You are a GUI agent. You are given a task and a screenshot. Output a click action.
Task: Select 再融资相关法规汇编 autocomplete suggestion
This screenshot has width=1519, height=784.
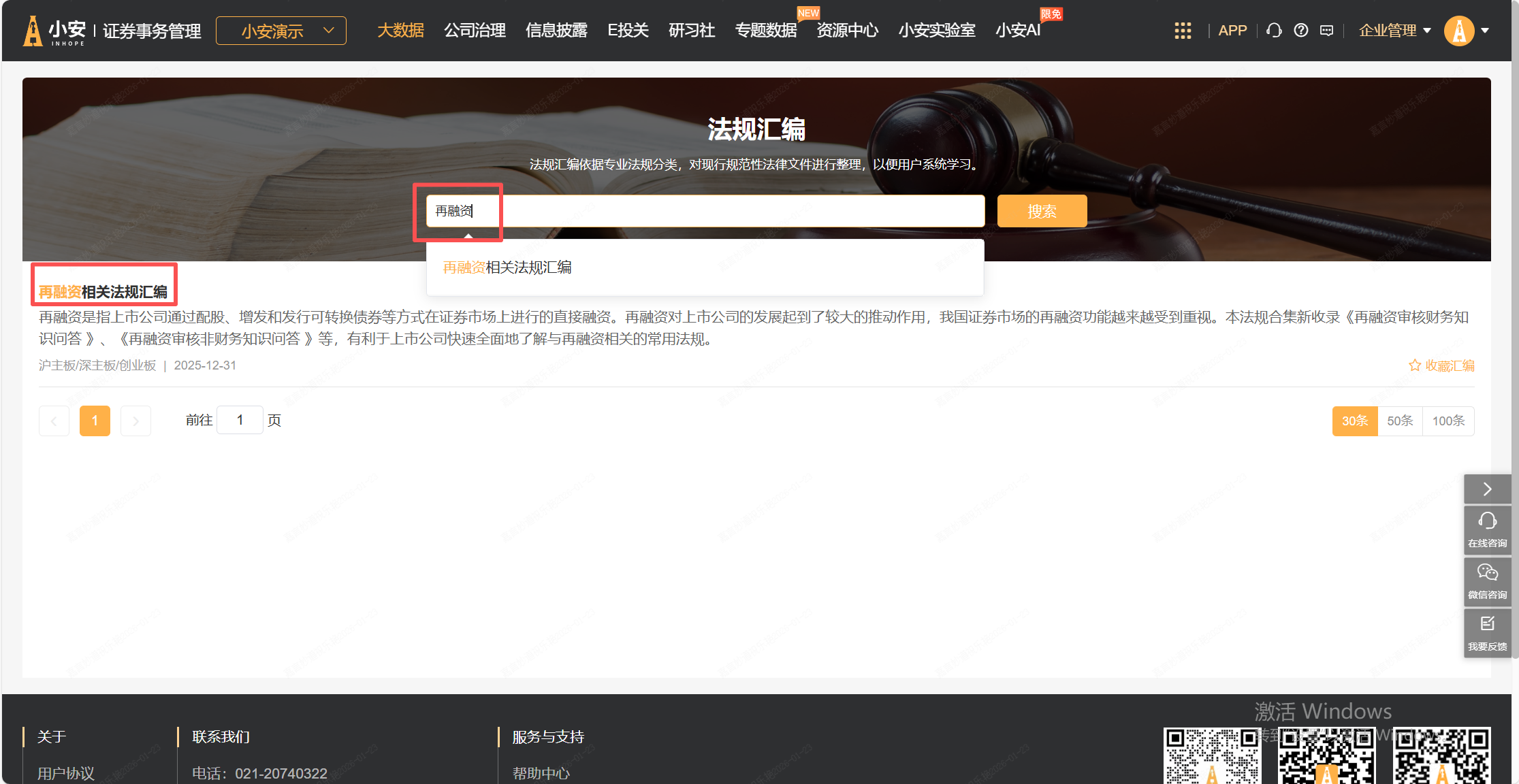[507, 267]
